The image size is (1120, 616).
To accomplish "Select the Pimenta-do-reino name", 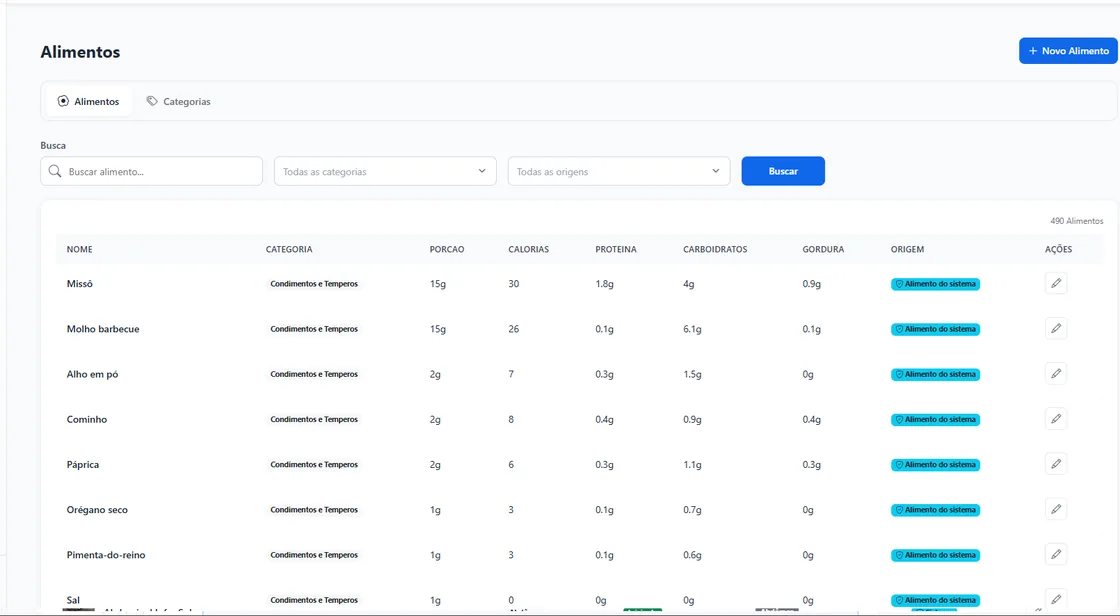I will pyautogui.click(x=106, y=555).
